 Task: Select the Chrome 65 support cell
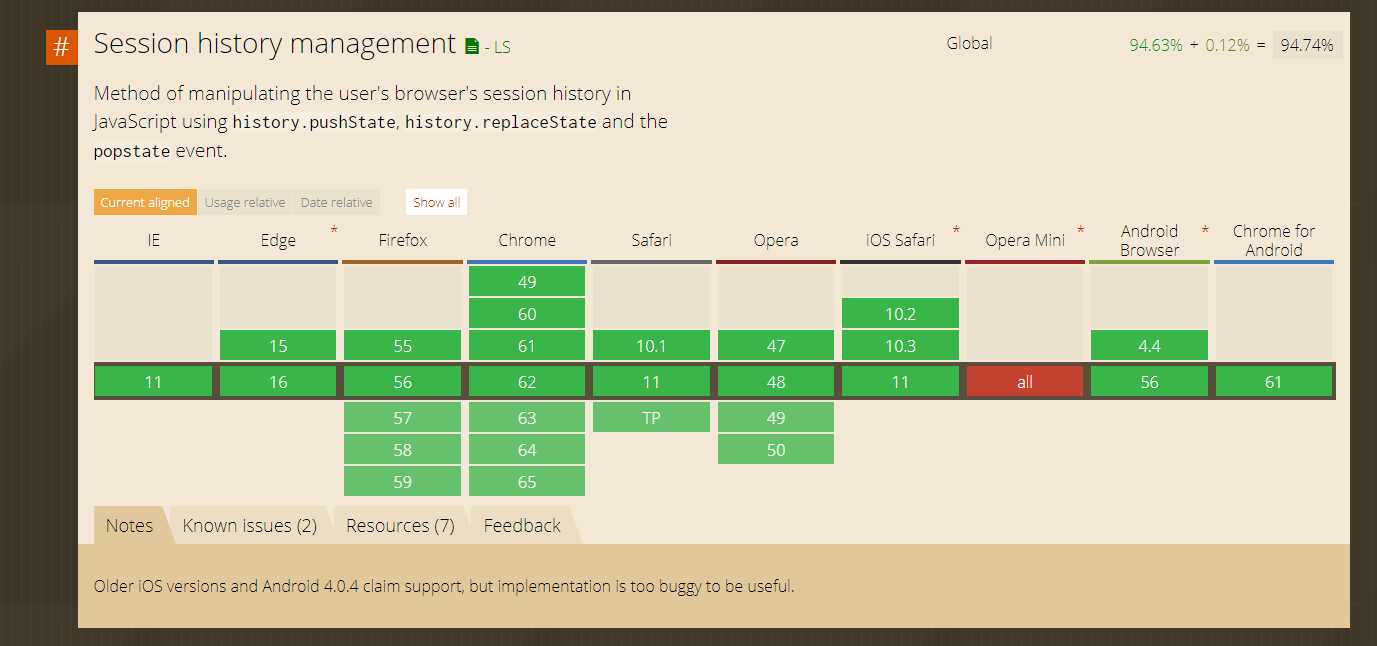527,482
